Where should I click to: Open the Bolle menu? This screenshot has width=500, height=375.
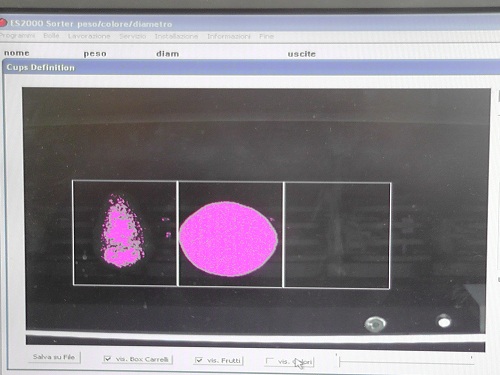(51, 36)
